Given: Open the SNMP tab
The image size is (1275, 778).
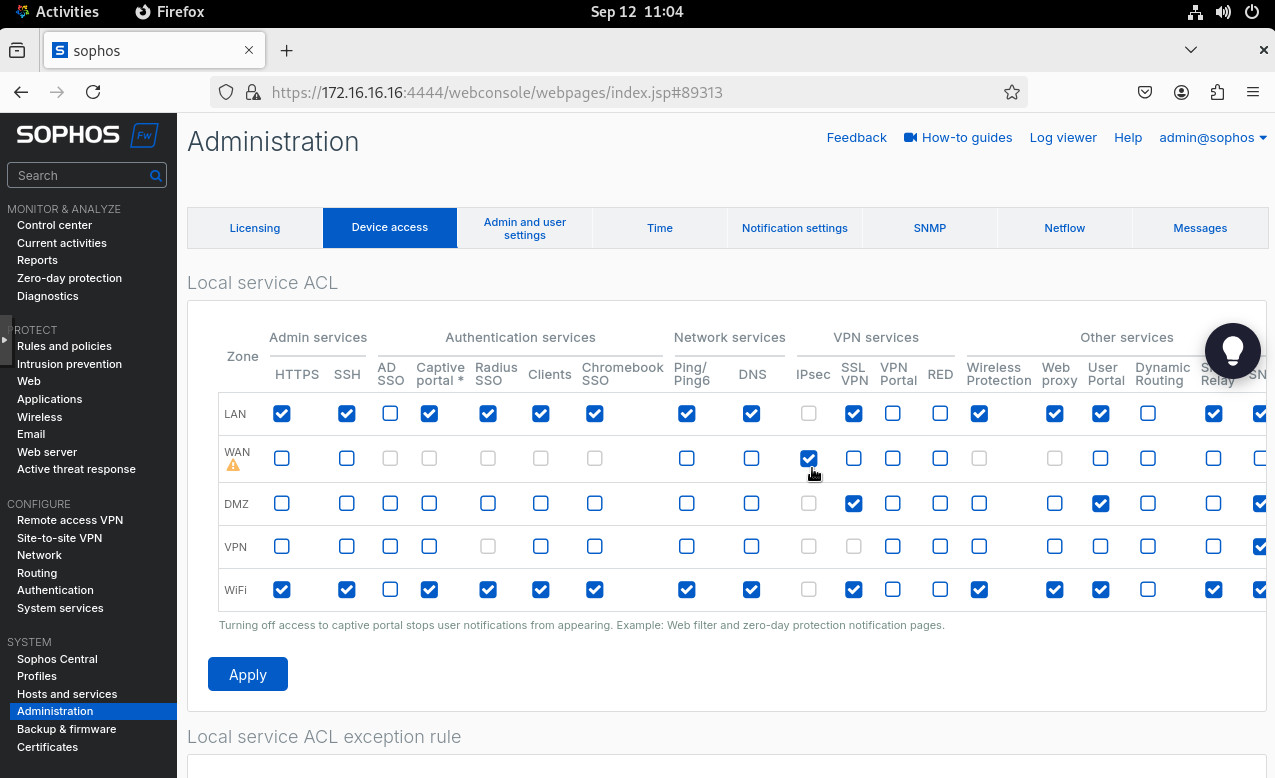Looking at the screenshot, I should coord(929,228).
